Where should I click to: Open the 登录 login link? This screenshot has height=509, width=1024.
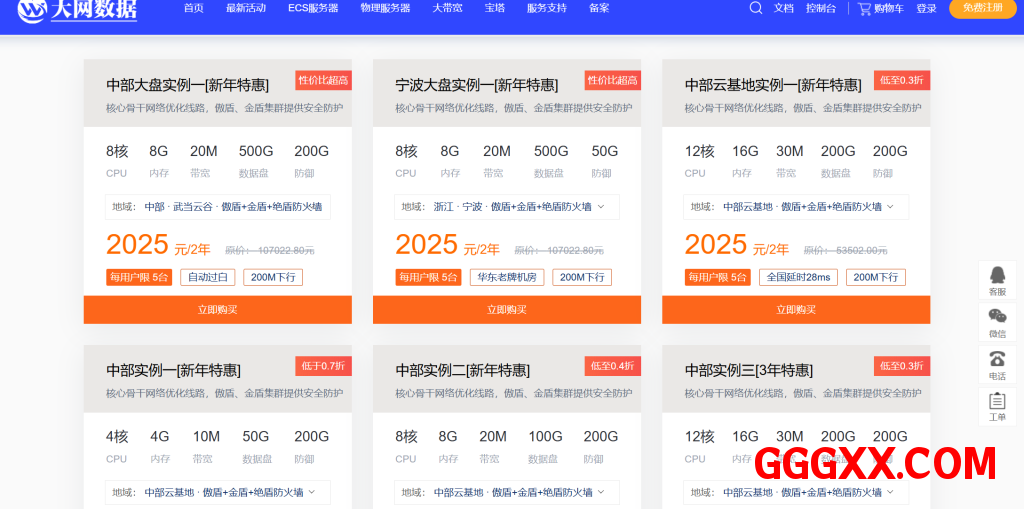point(926,8)
